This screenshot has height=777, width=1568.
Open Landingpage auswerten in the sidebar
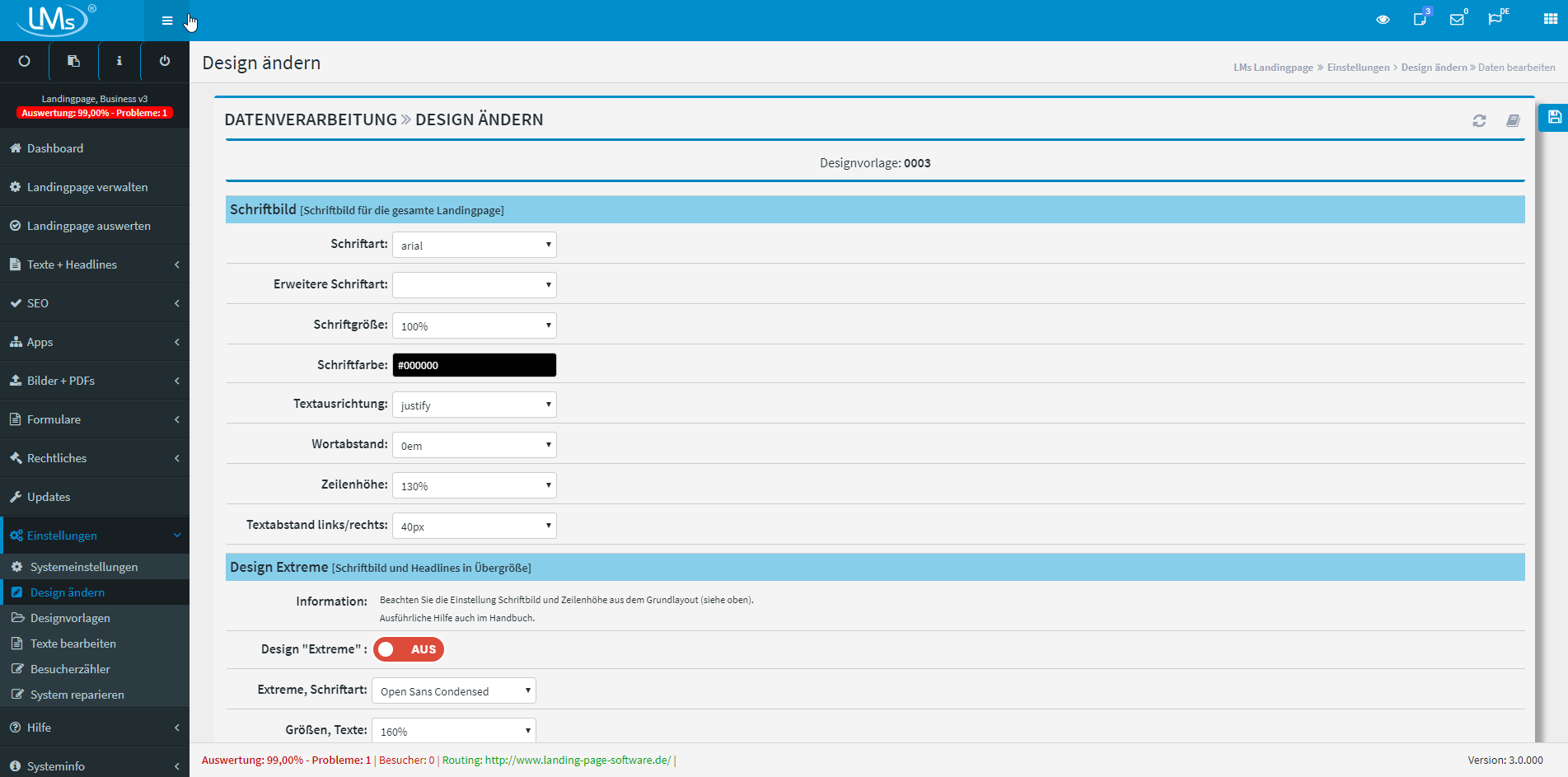pyautogui.click(x=88, y=225)
